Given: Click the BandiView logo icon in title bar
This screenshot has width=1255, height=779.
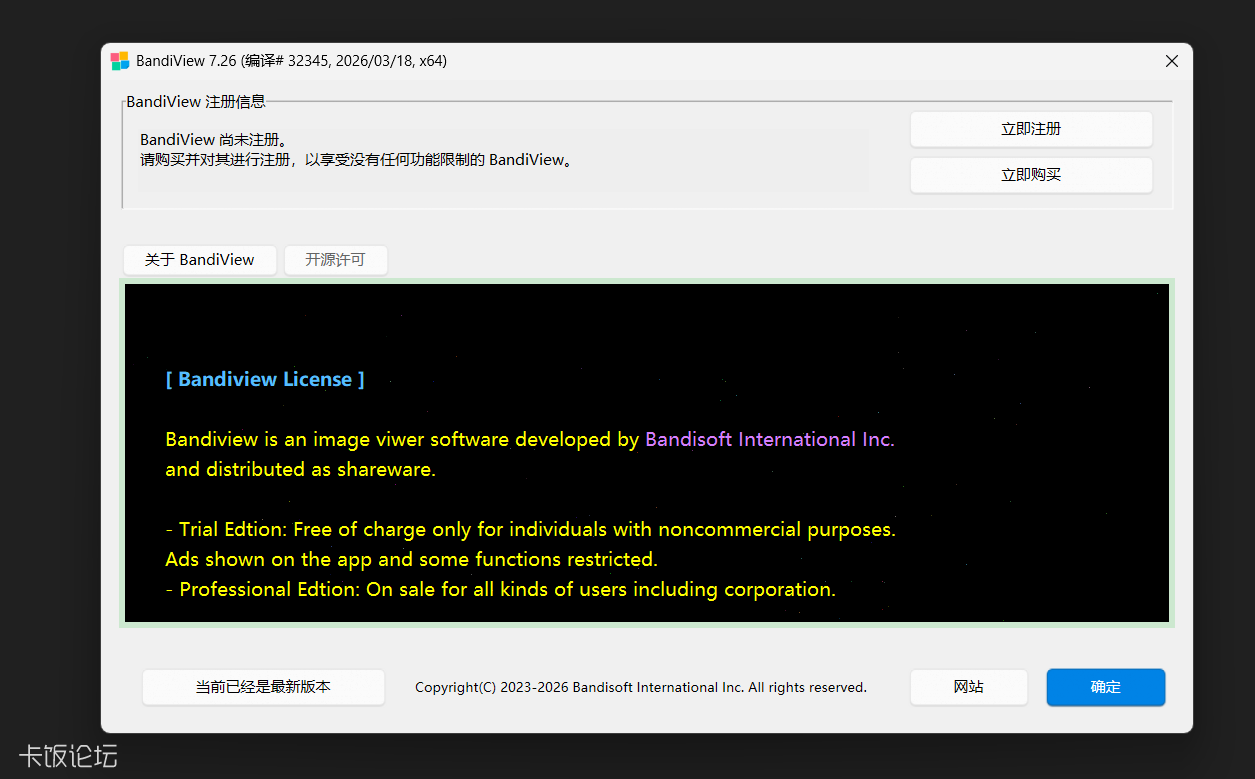Looking at the screenshot, I should pyautogui.click(x=120, y=61).
